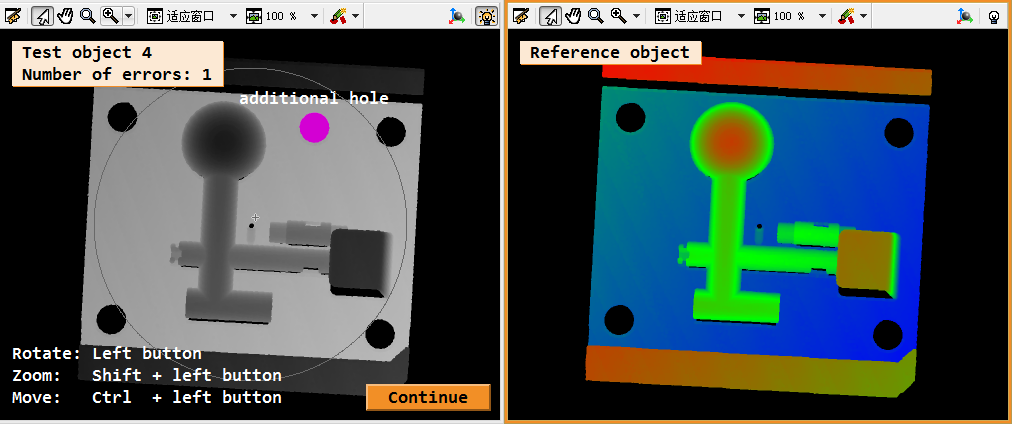1012x424 pixels.
Task: Toggle the active light bulb in Test object window
Action: click(486, 16)
